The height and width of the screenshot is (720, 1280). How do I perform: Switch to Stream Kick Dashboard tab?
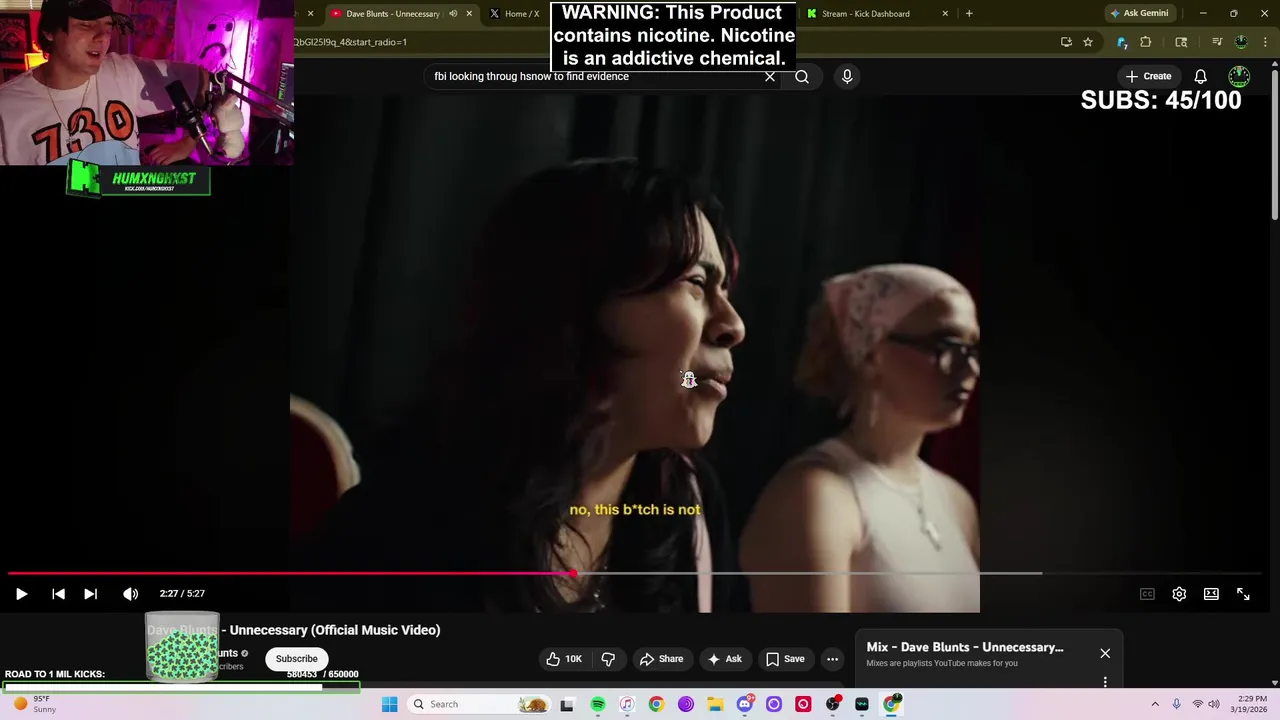(865, 14)
